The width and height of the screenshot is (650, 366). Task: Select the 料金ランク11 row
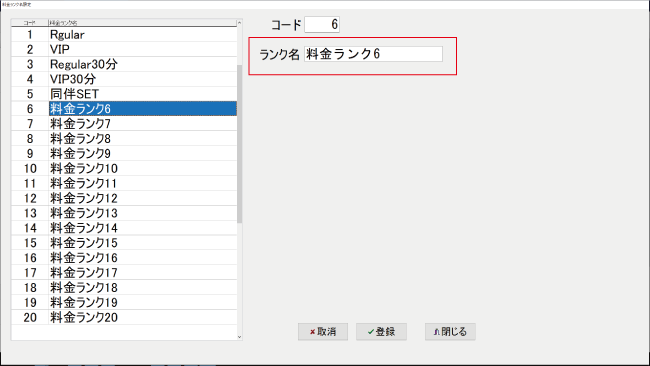[124, 183]
